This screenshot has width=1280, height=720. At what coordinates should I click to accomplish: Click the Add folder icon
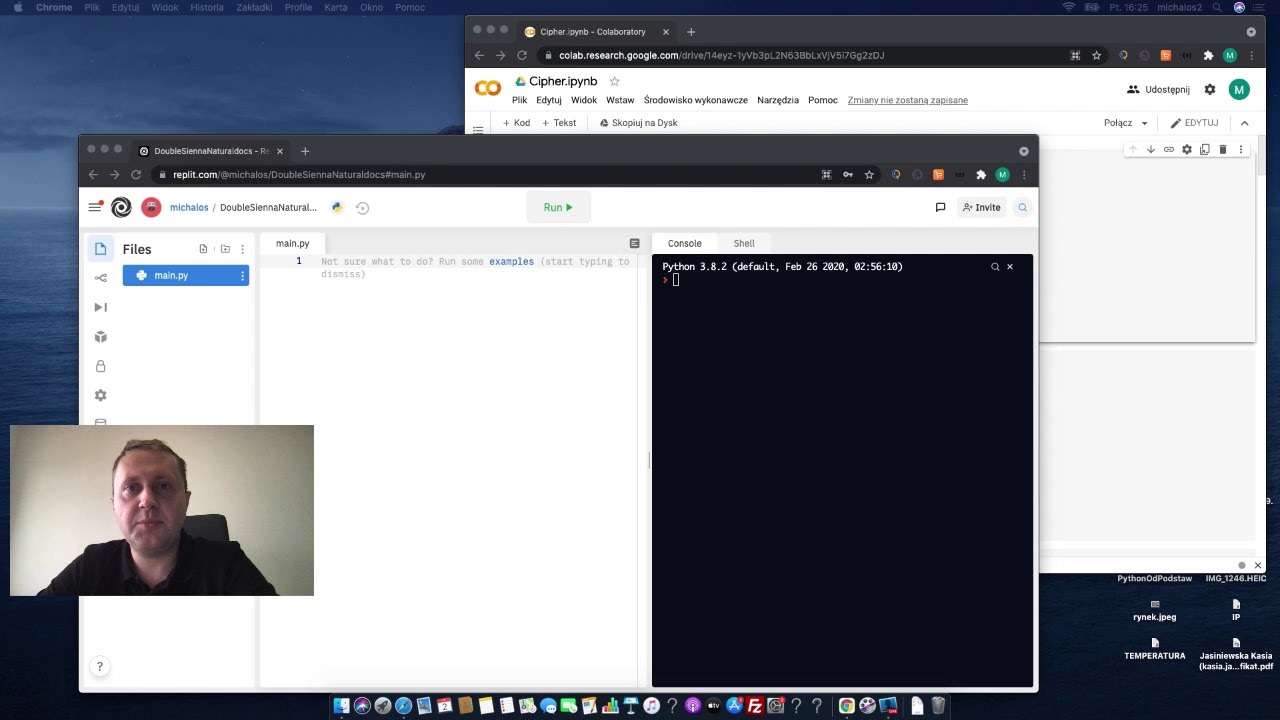tap(225, 249)
